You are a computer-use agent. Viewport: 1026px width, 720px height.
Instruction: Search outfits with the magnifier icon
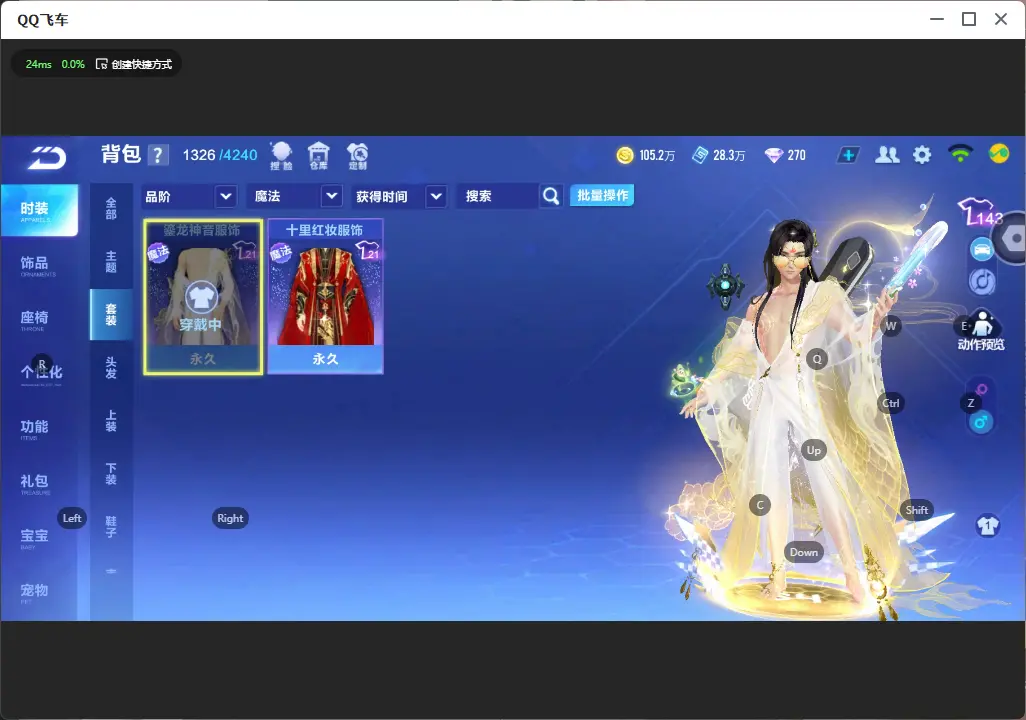551,196
